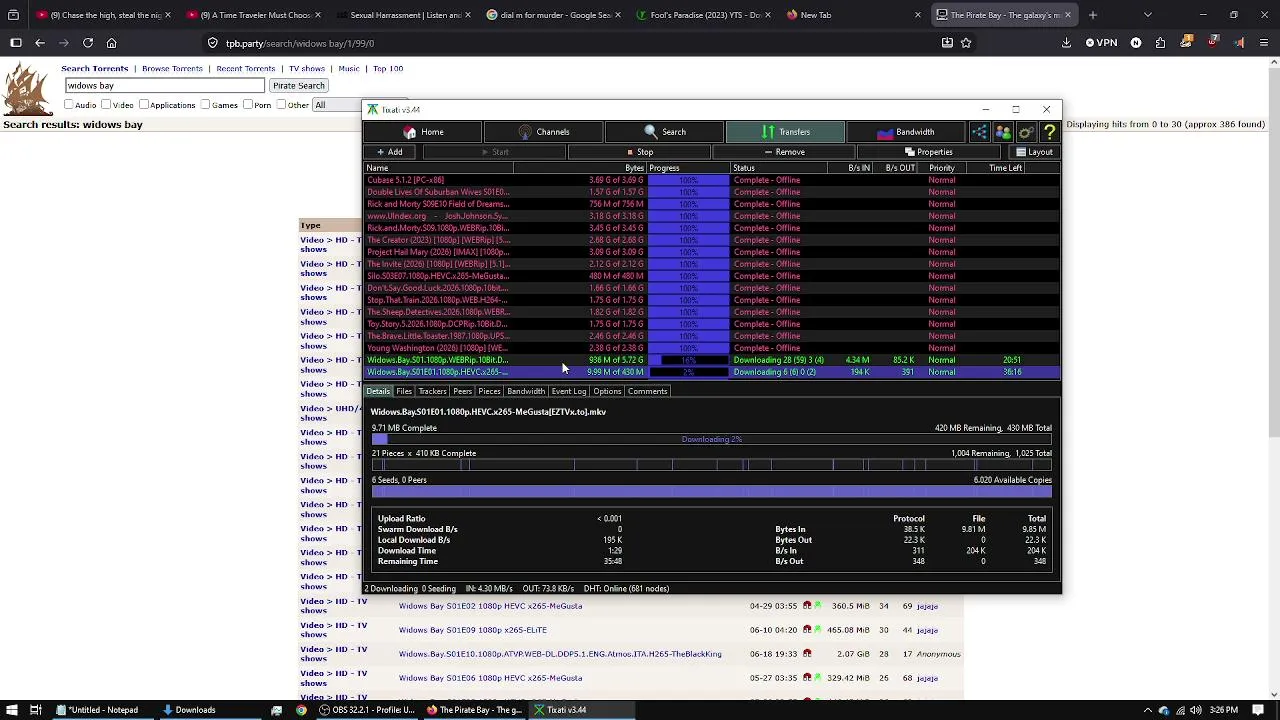Switch to the Peers tab in Tixati
The width and height of the screenshot is (1280, 720).
tap(462, 391)
